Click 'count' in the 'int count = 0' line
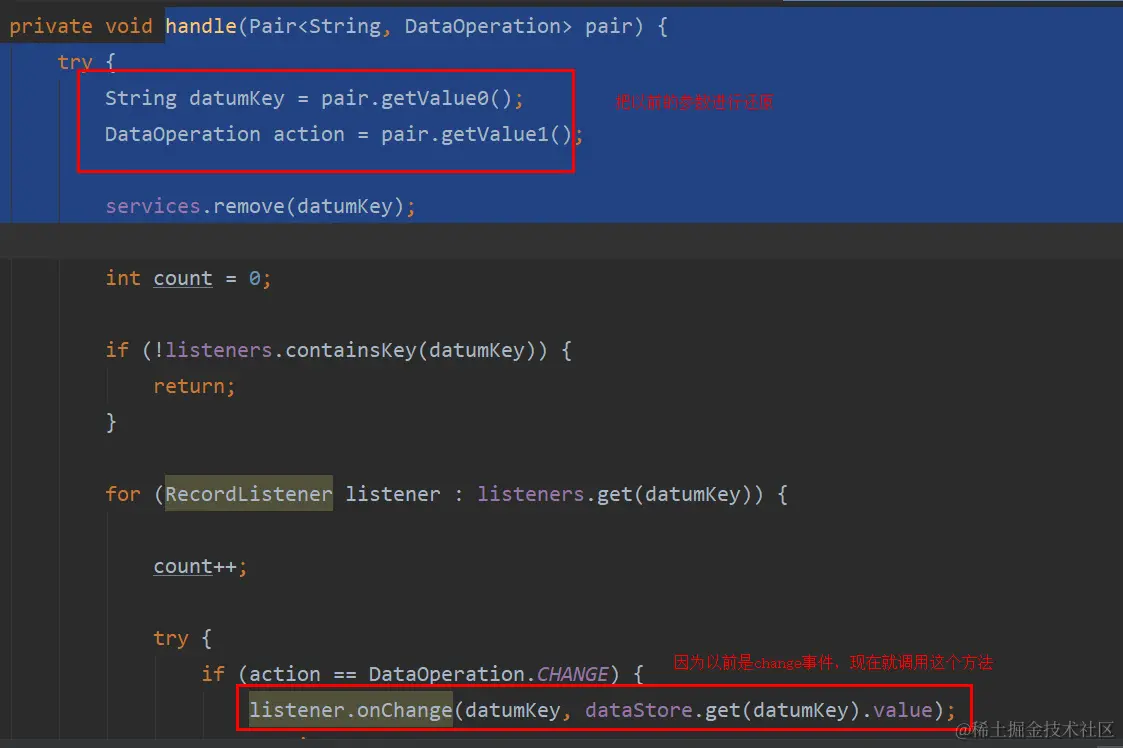1123x748 pixels. point(183,278)
